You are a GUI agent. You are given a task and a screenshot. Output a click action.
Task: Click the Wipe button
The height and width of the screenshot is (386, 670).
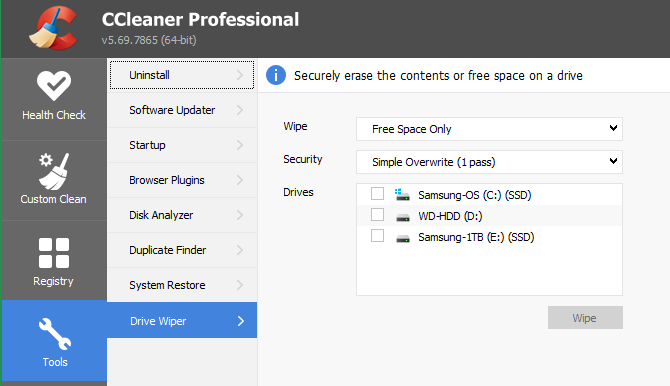click(585, 318)
